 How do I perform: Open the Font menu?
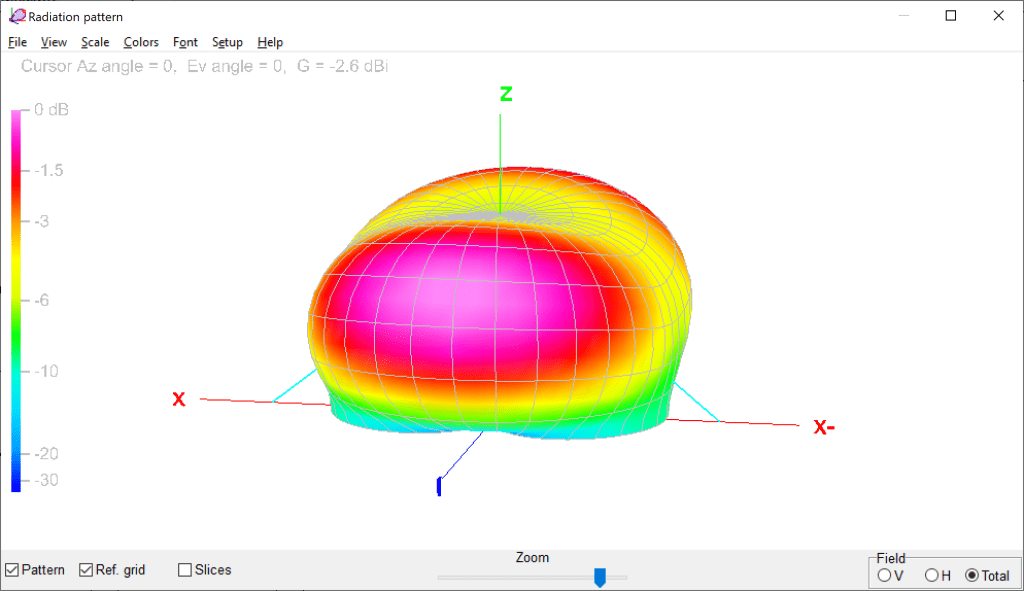coord(185,42)
